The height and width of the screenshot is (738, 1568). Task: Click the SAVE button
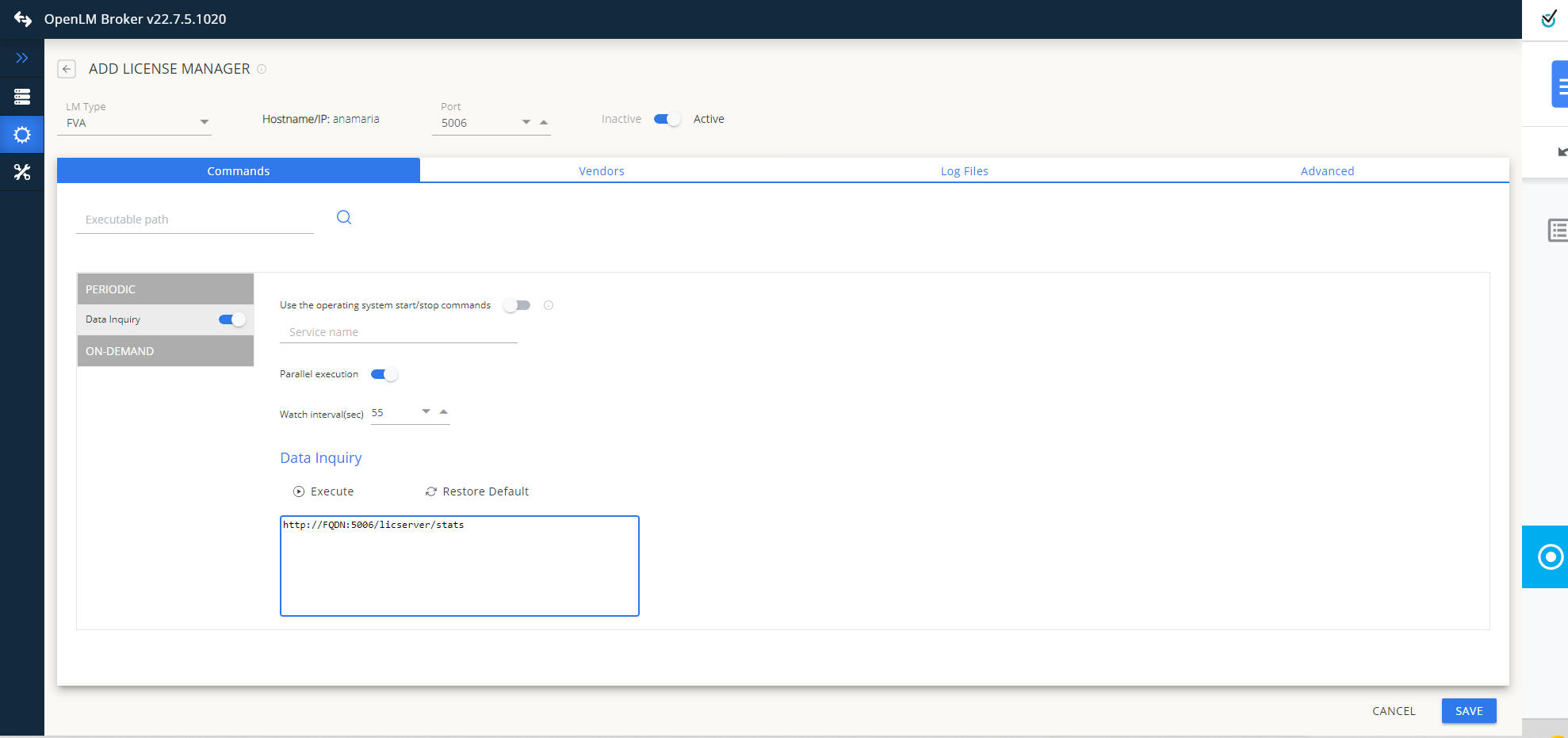(1468, 710)
